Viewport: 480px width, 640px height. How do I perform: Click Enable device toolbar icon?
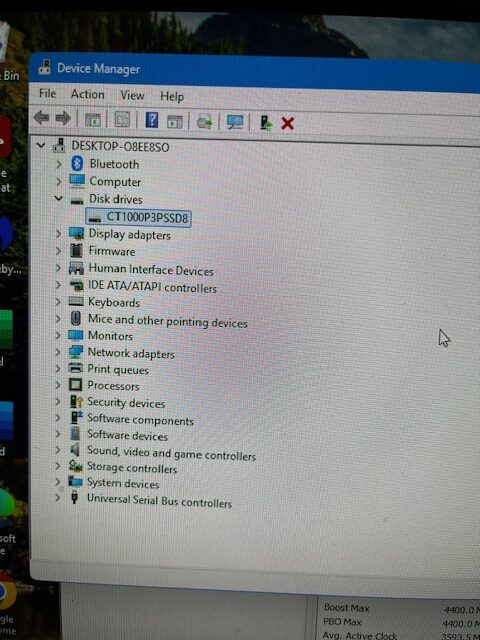click(266, 122)
